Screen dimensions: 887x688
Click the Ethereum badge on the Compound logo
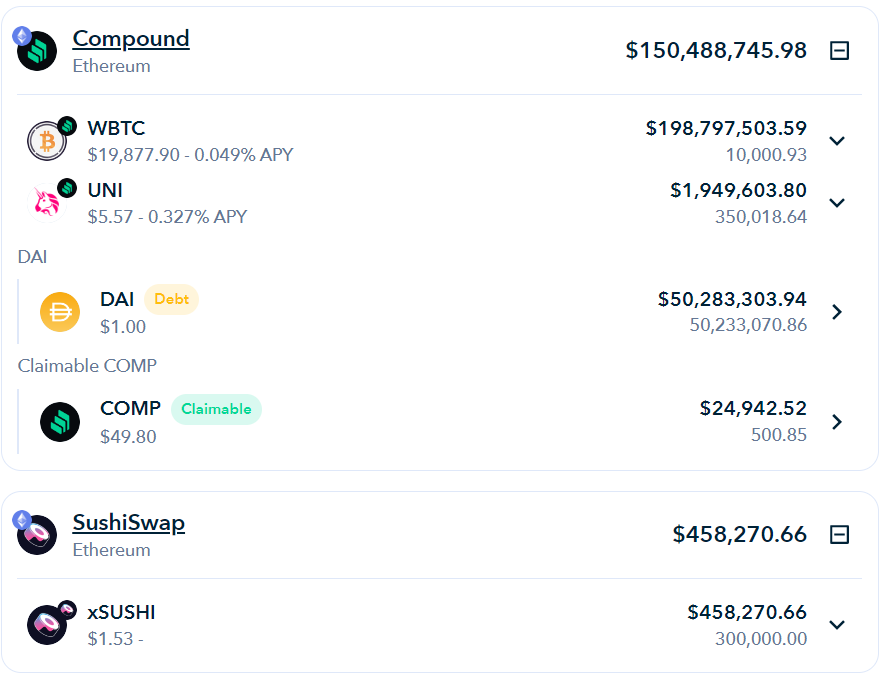pyautogui.click(x=22, y=36)
